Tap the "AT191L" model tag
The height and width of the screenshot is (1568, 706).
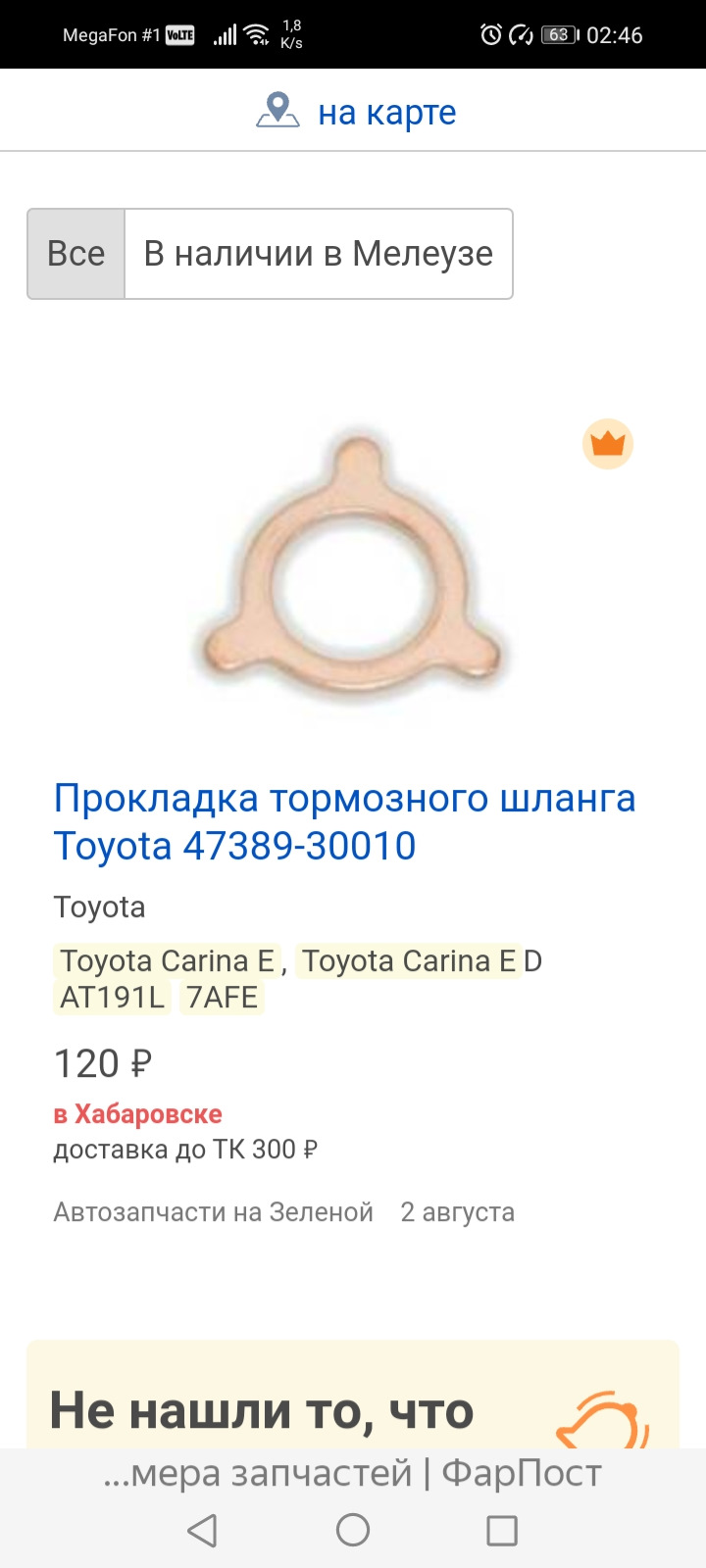pos(112,998)
